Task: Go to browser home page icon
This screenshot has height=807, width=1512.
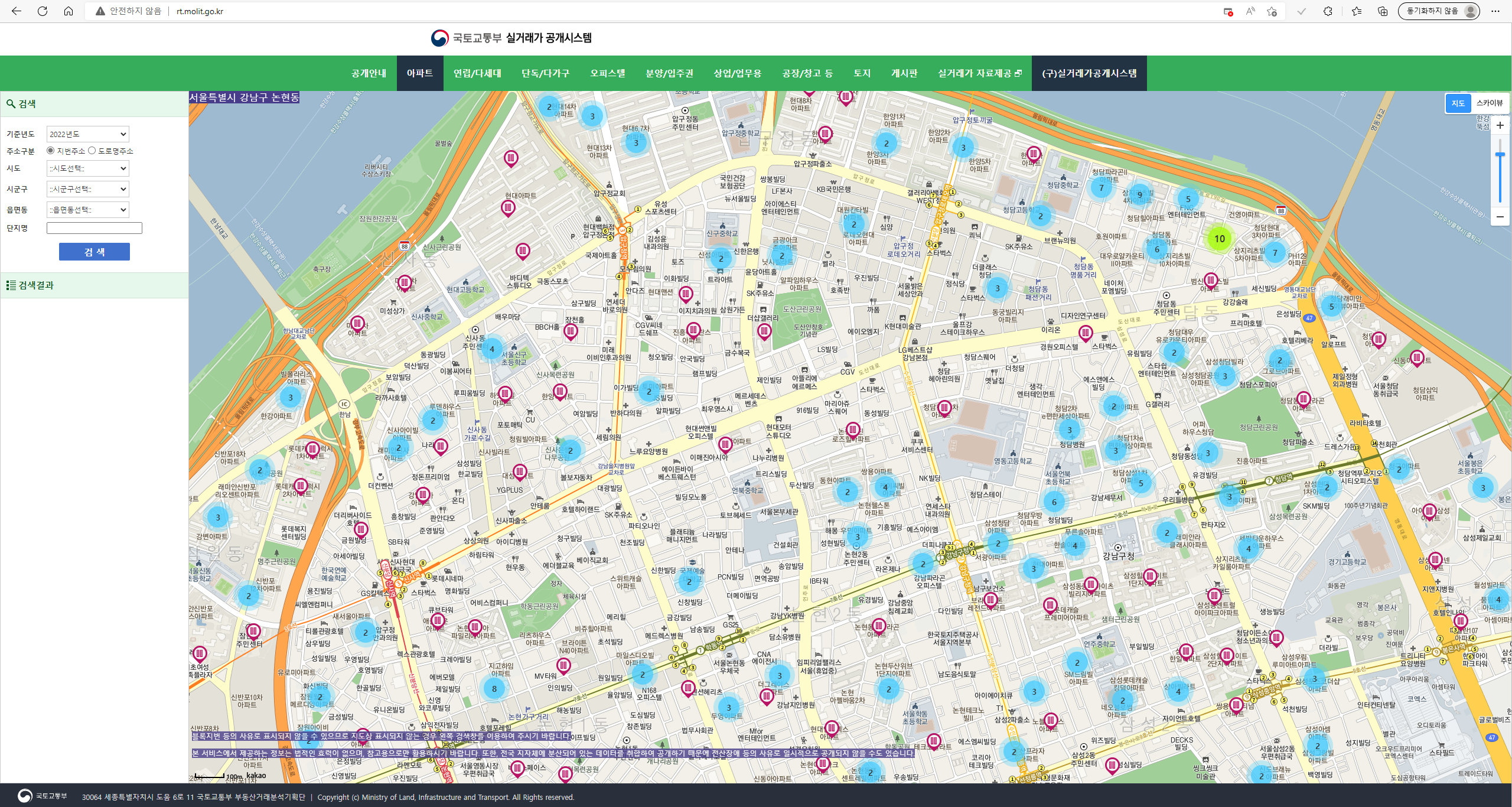Action: [x=69, y=11]
